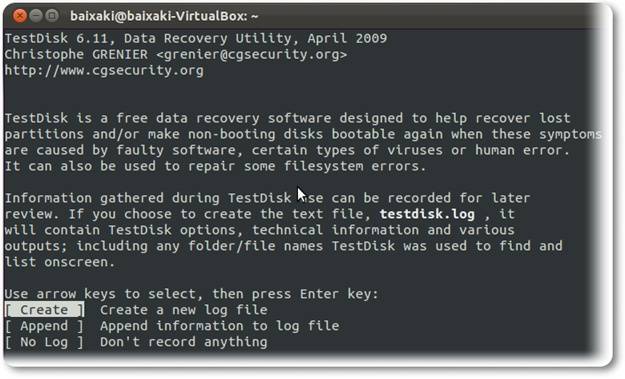This screenshot has height=379, width=625.
Task: Click the http://www.cgsecurity.org URL
Action: 104,71
